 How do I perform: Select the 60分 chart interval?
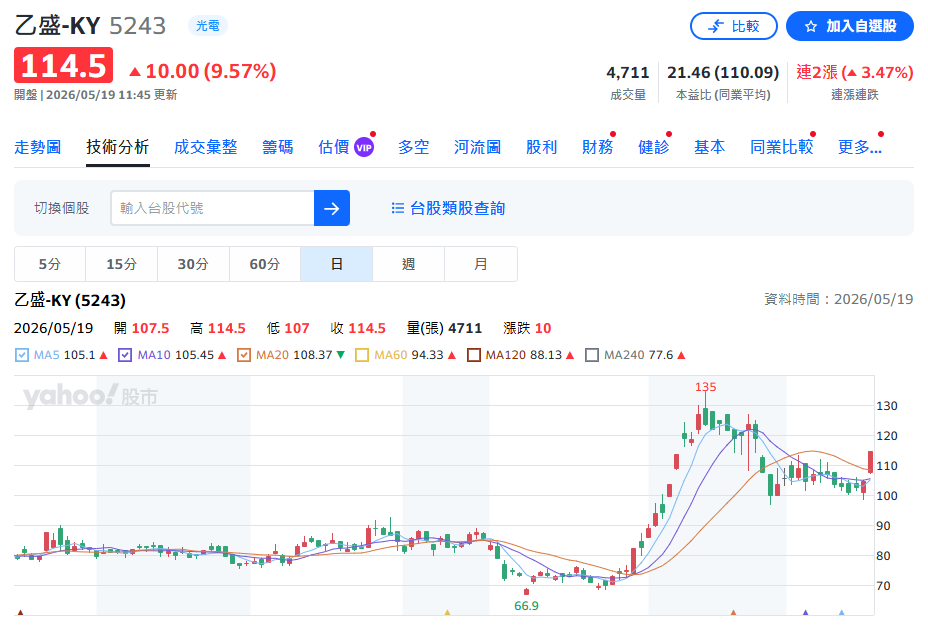click(x=265, y=264)
